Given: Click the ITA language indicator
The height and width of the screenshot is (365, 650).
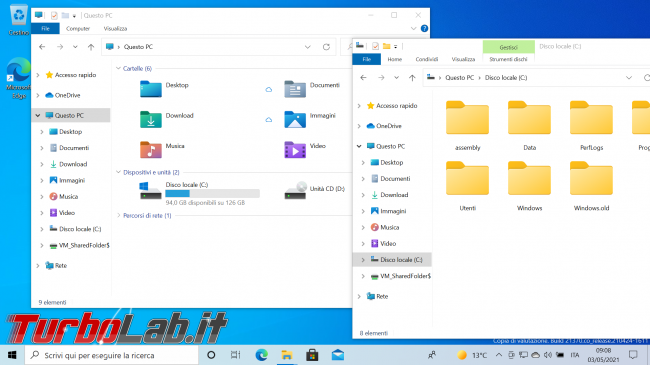Looking at the screenshot, I should tap(575, 355).
